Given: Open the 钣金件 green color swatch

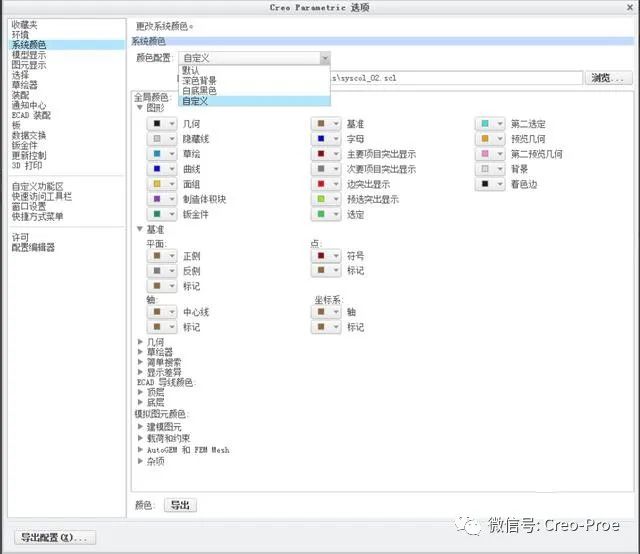Looking at the screenshot, I should [x=162, y=214].
